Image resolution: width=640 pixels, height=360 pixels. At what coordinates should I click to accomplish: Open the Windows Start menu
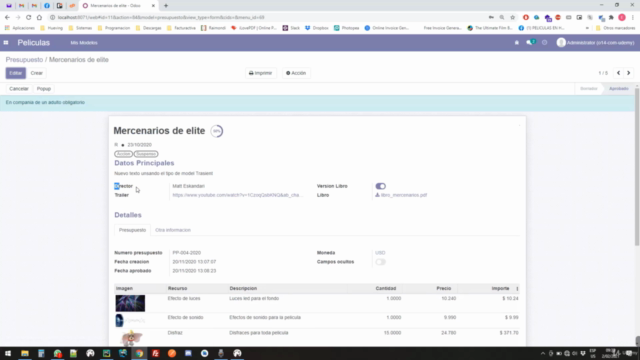pyautogui.click(x=8, y=353)
